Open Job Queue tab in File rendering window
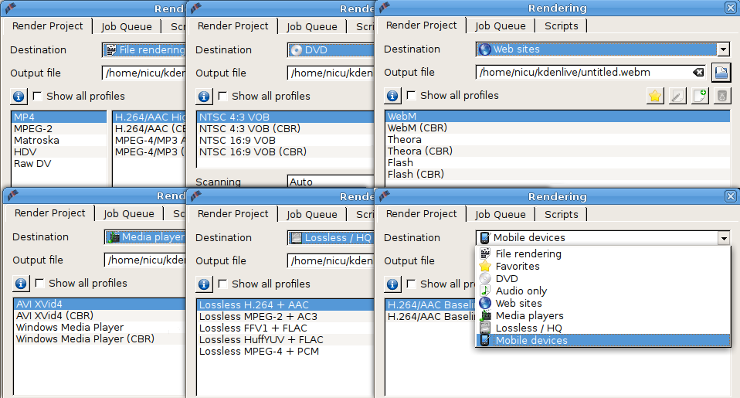 coord(126,27)
